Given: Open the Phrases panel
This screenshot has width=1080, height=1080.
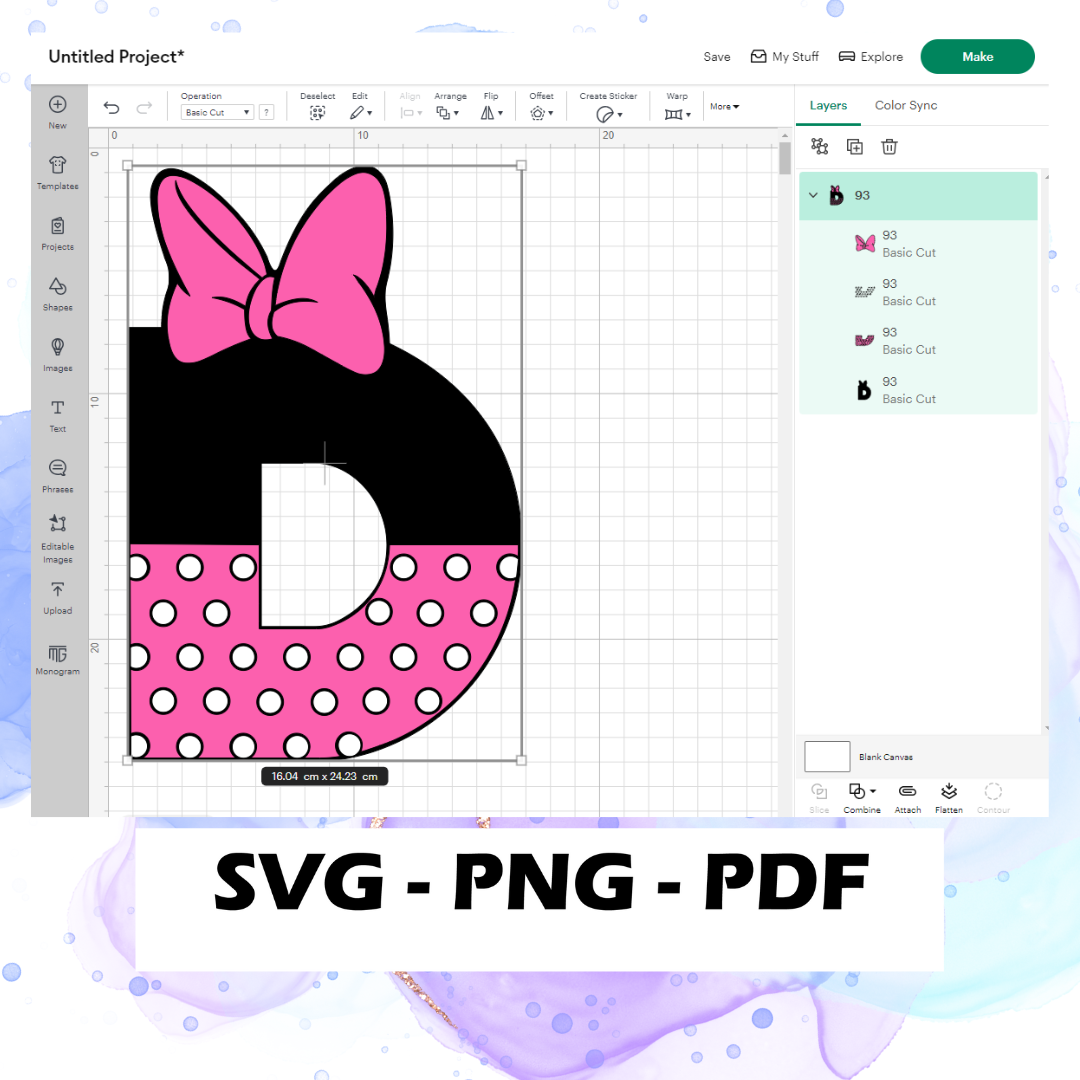Looking at the screenshot, I should (x=58, y=476).
